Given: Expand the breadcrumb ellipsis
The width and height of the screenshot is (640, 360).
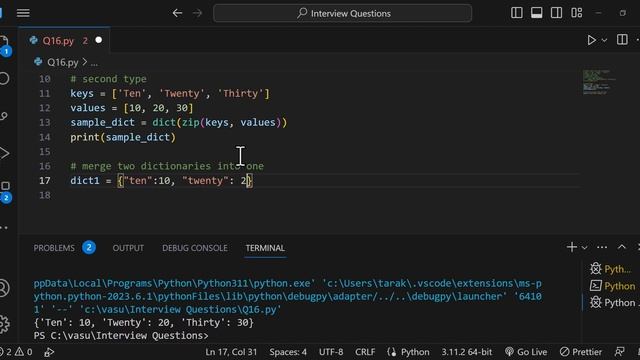Looking at the screenshot, I should point(94,62).
